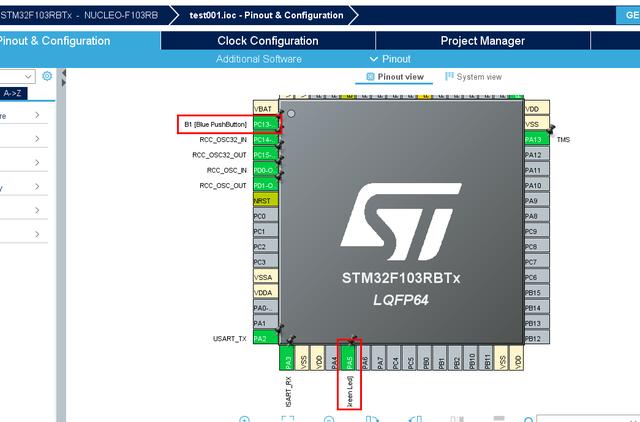Screen dimensions: 640x422
Task: Click the VBAT pin
Action: [265, 109]
